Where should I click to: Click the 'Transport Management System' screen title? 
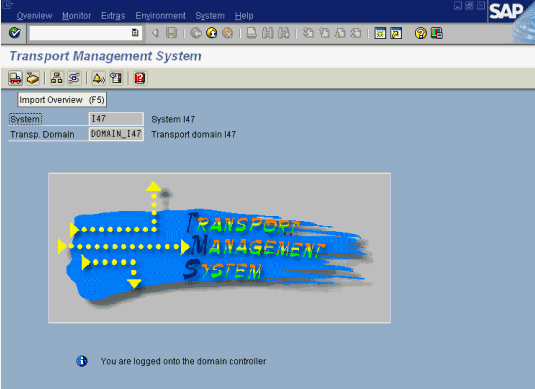coord(105,56)
